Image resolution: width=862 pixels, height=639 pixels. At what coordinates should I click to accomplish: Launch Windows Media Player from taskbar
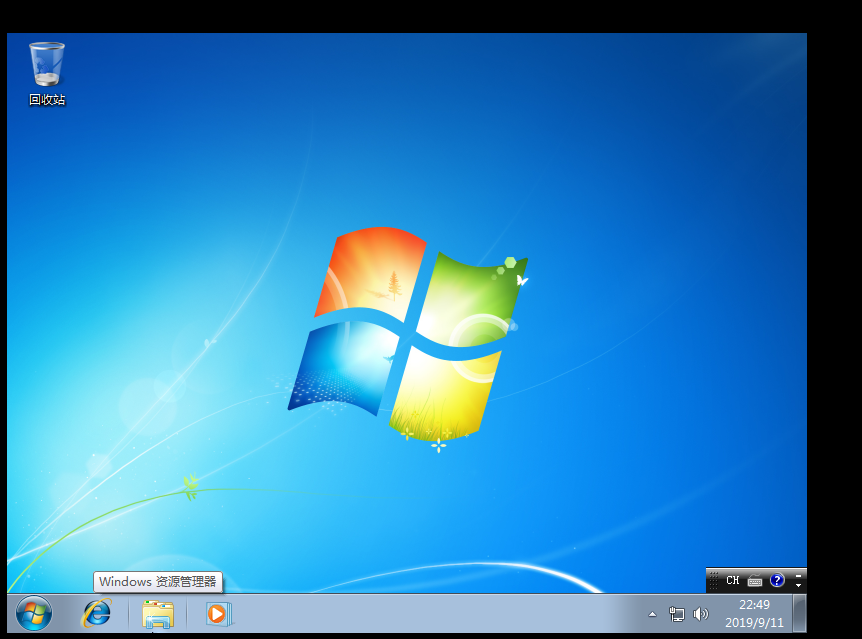tap(218, 614)
